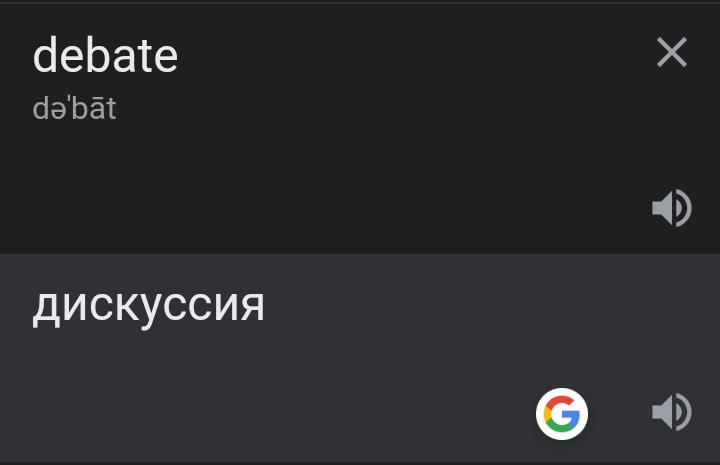720x465 pixels.
Task: Click the colorful G logo button
Action: coord(562,414)
